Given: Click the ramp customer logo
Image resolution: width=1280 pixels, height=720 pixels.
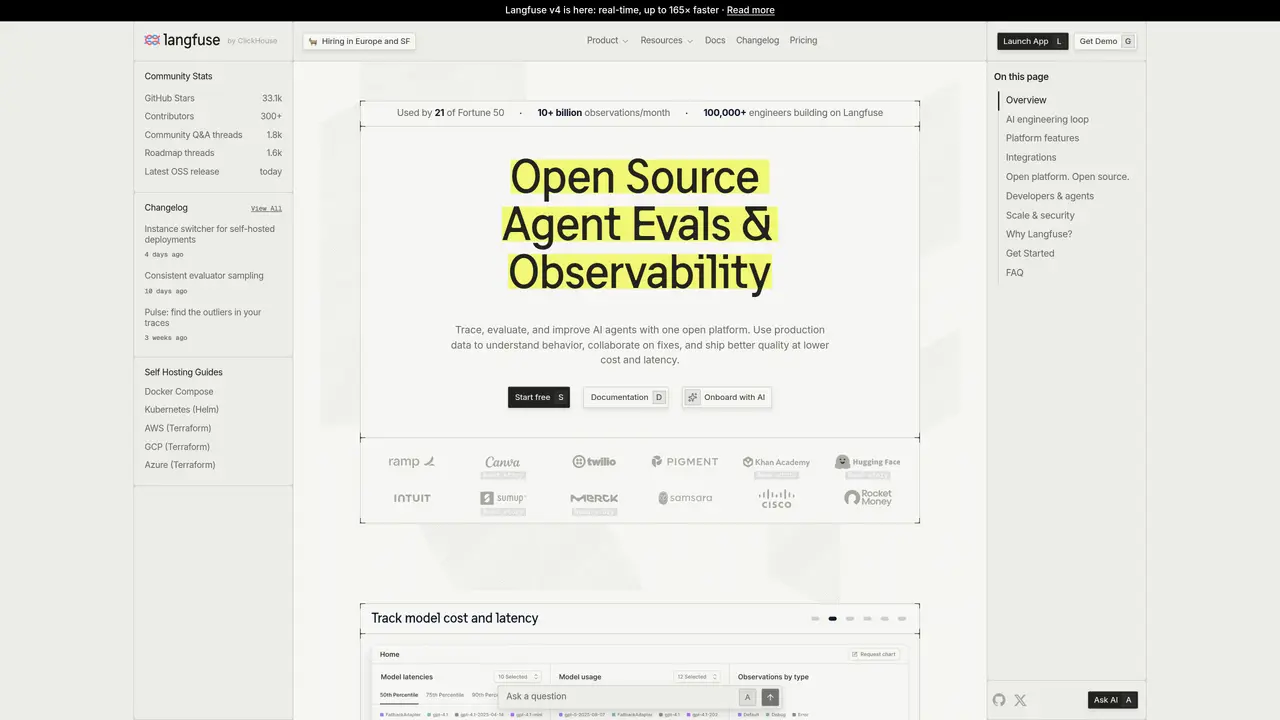Looking at the screenshot, I should (412, 462).
